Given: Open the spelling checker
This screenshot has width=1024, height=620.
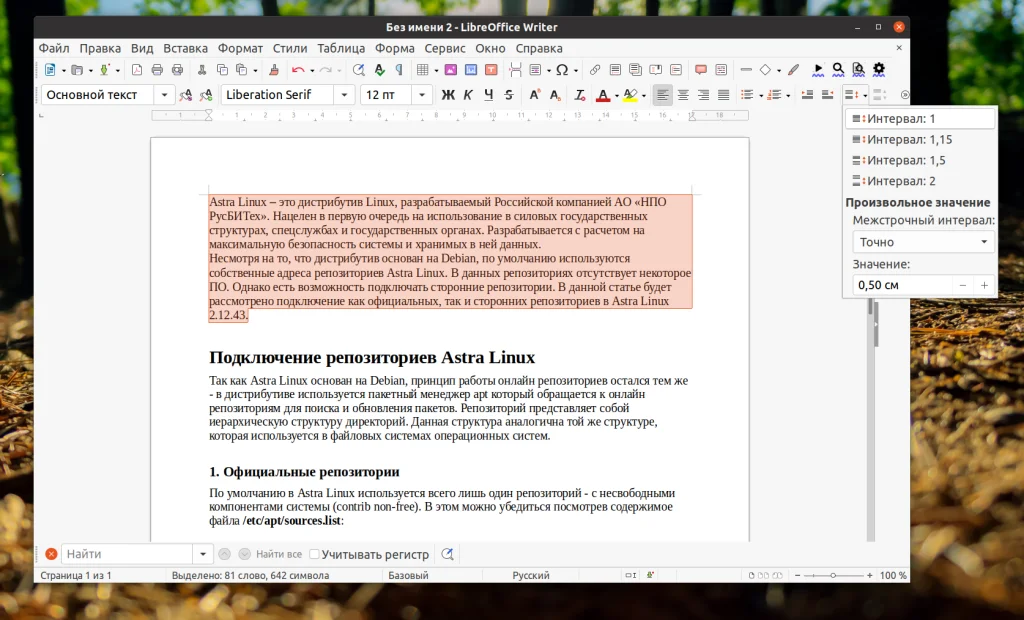Looking at the screenshot, I should pyautogui.click(x=377, y=69).
